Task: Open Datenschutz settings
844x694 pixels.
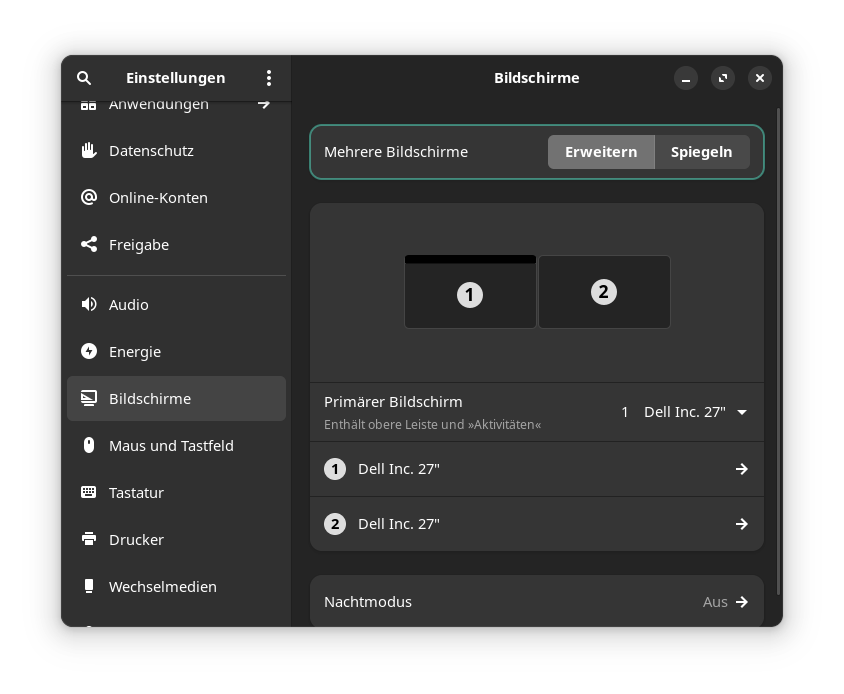Action: pyautogui.click(x=177, y=151)
